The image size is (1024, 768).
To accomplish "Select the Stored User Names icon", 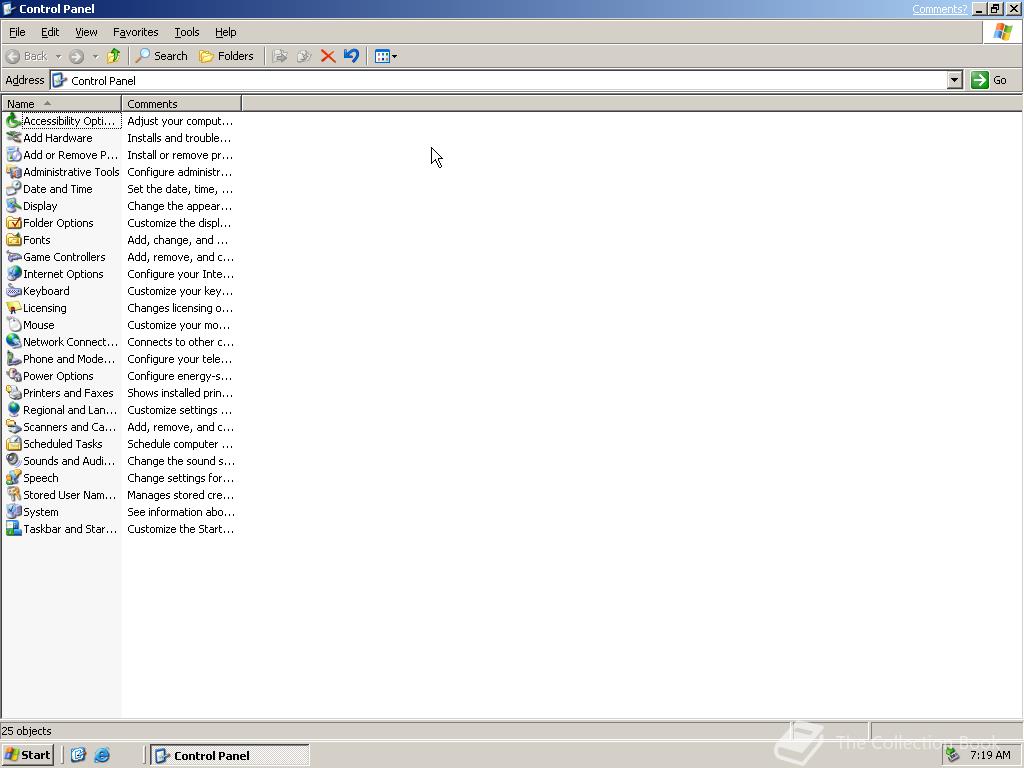I will click(14, 494).
